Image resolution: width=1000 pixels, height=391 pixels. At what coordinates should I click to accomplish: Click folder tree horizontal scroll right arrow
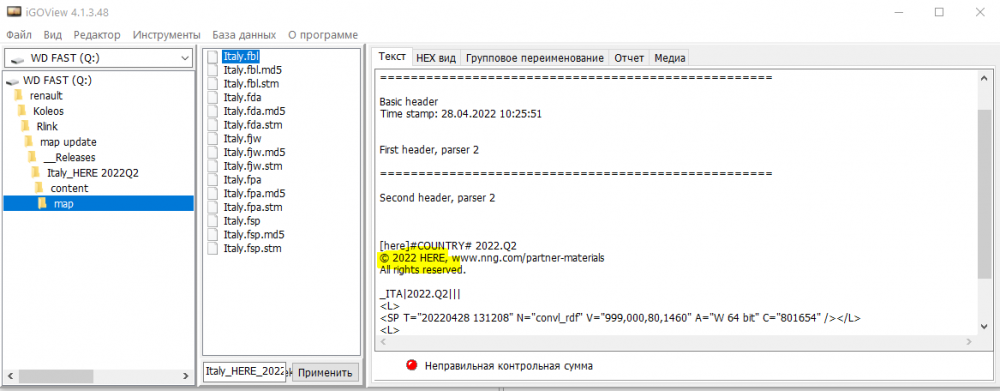pos(186,376)
